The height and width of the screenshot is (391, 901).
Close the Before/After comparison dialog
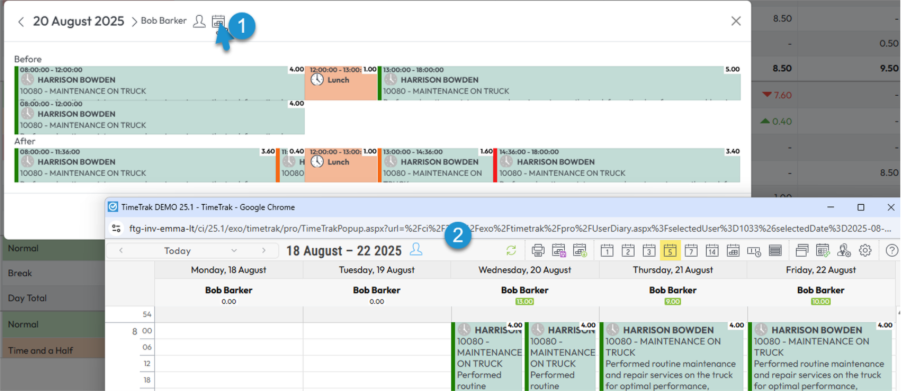tap(736, 21)
